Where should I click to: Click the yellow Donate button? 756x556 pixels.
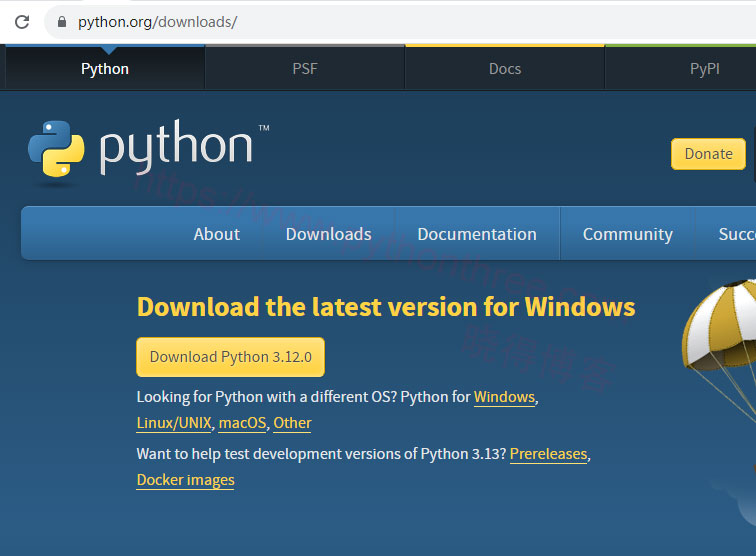(x=708, y=154)
